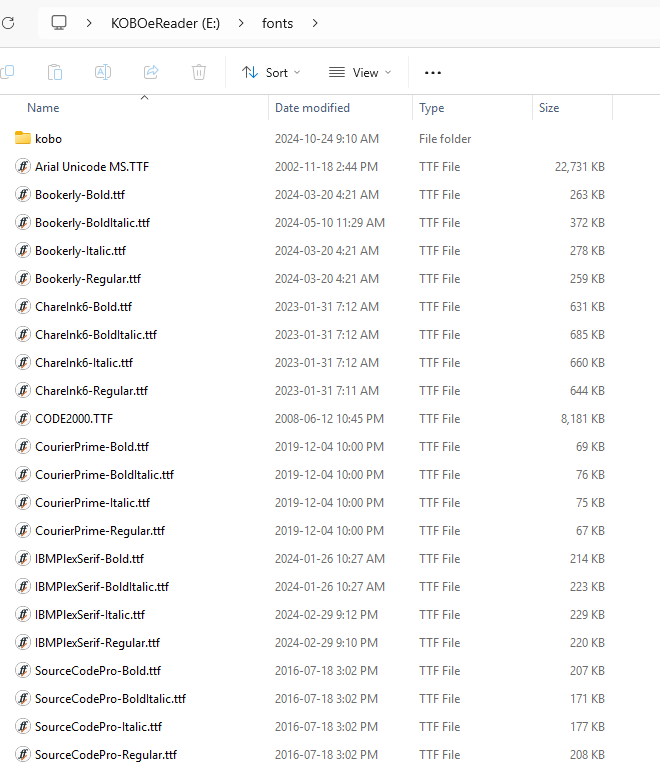Click the File folder type cell
The height and width of the screenshot is (783, 660).
[x=445, y=139]
